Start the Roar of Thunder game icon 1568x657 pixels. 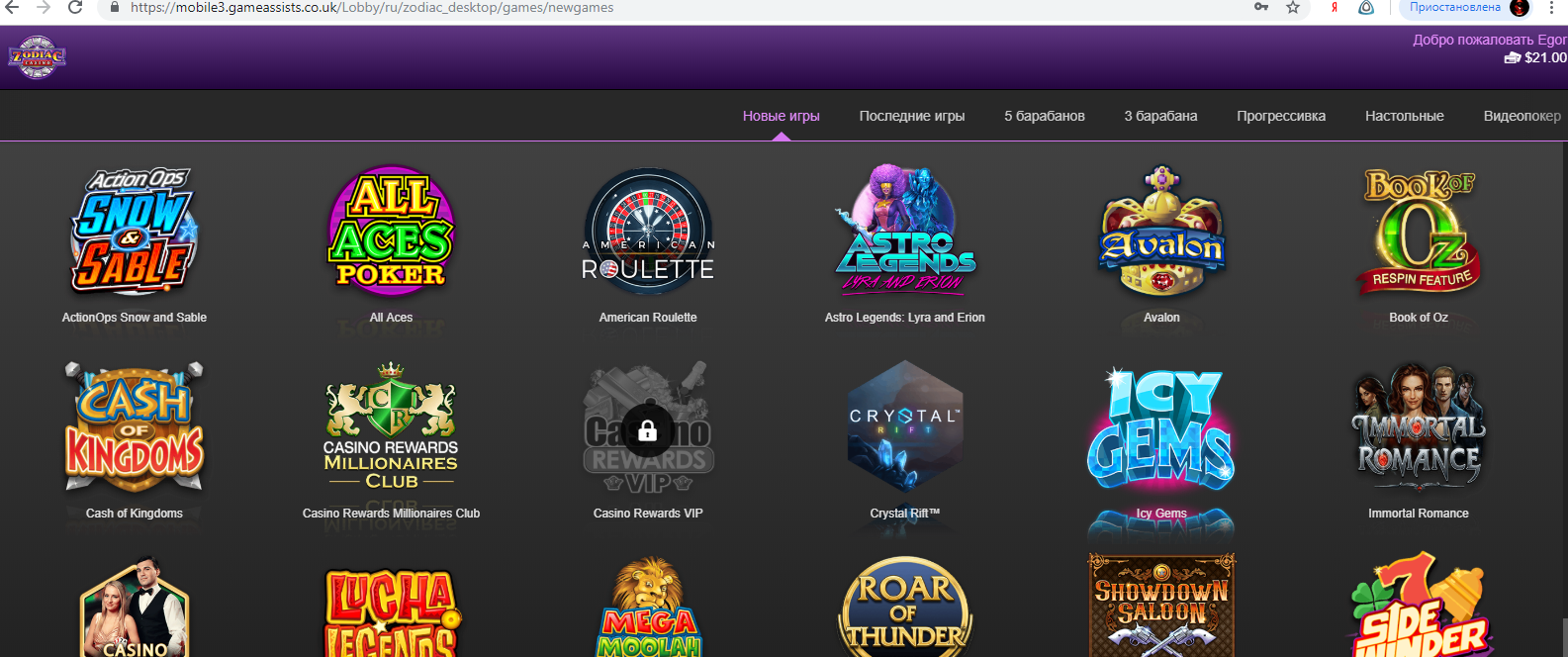coord(905,607)
